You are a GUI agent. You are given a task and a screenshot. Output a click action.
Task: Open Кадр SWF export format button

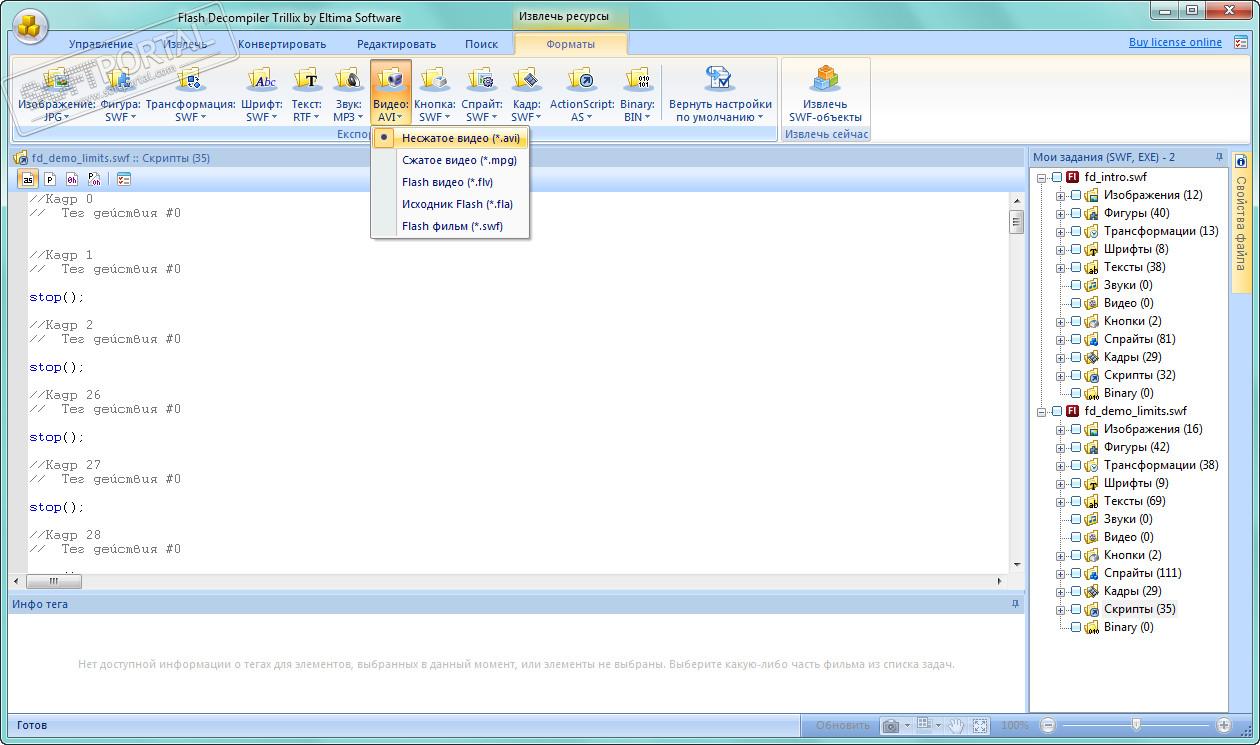coord(526,95)
